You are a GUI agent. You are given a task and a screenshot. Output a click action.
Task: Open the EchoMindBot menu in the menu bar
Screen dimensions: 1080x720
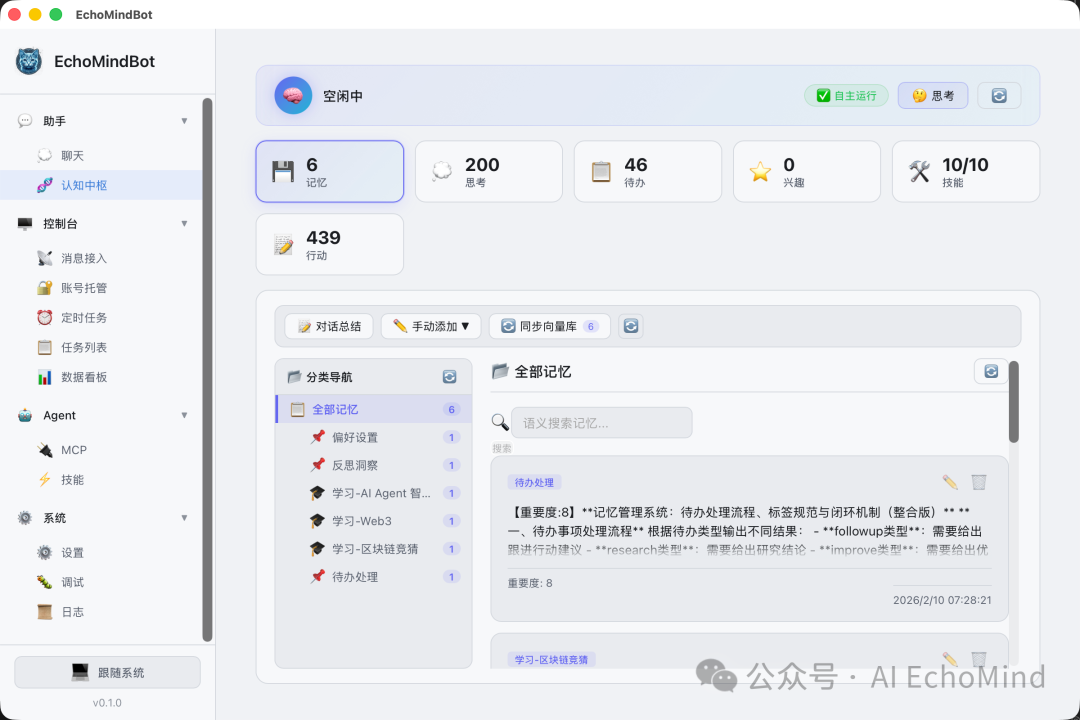pos(113,14)
